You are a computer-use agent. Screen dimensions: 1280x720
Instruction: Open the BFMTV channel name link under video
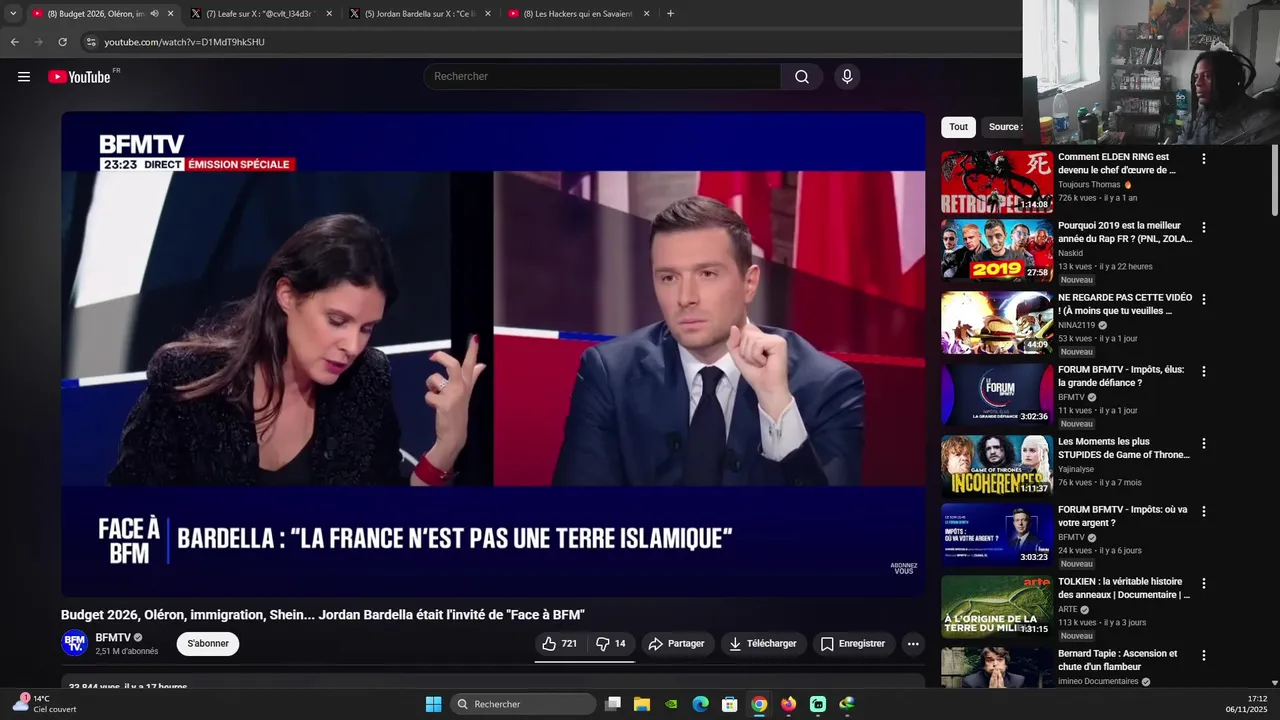113,638
